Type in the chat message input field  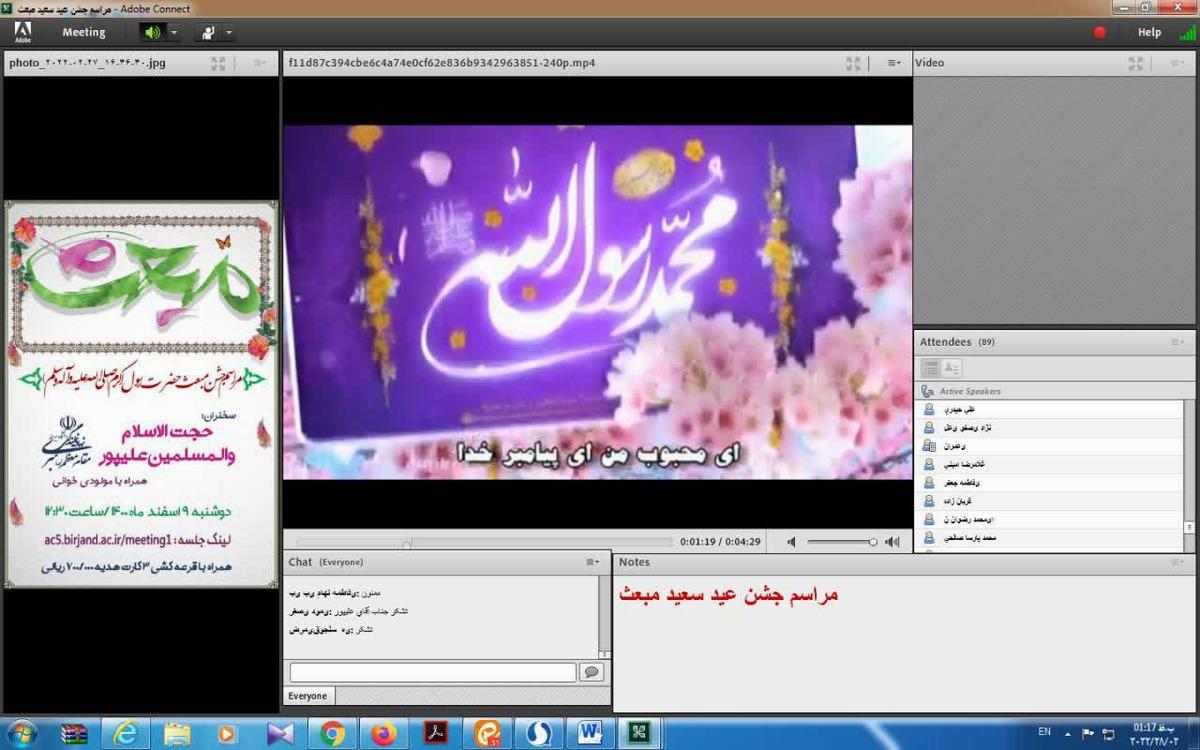(432, 672)
